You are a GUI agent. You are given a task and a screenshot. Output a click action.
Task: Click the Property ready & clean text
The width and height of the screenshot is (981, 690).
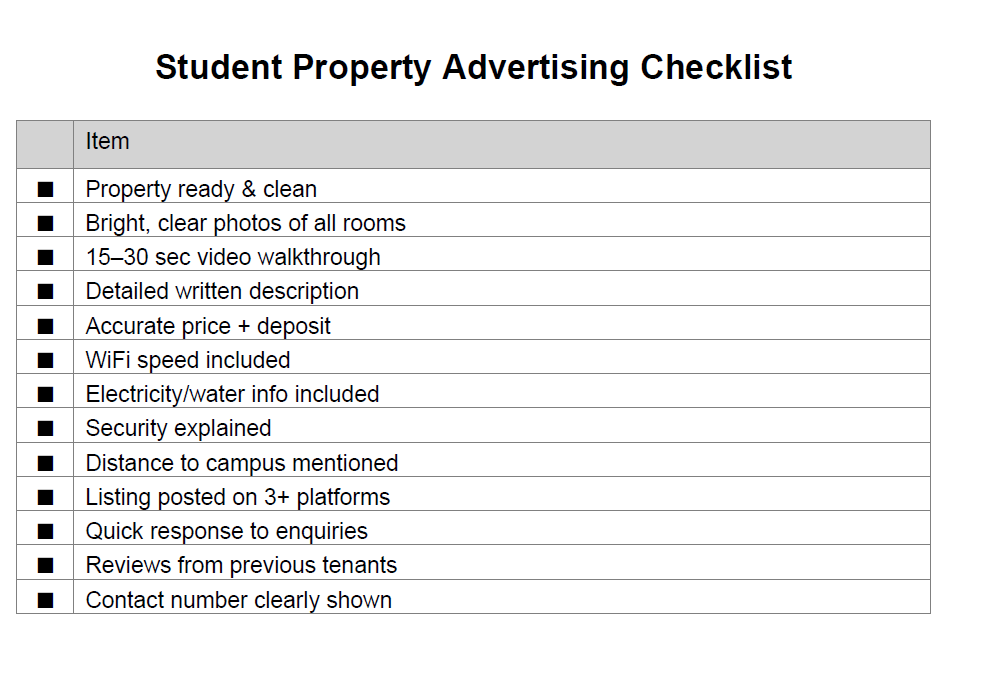coord(201,189)
